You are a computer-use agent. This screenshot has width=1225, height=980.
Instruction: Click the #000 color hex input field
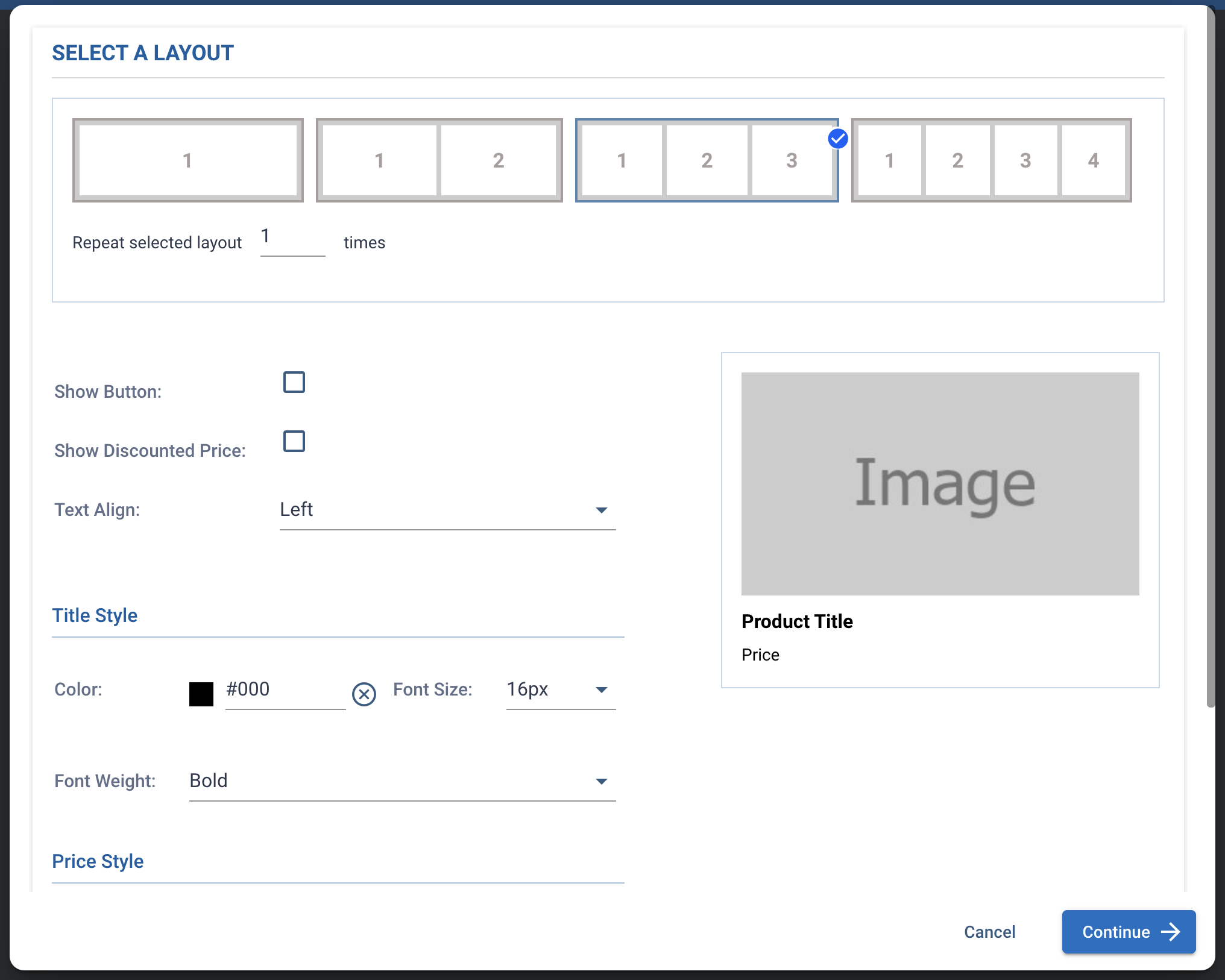(285, 689)
